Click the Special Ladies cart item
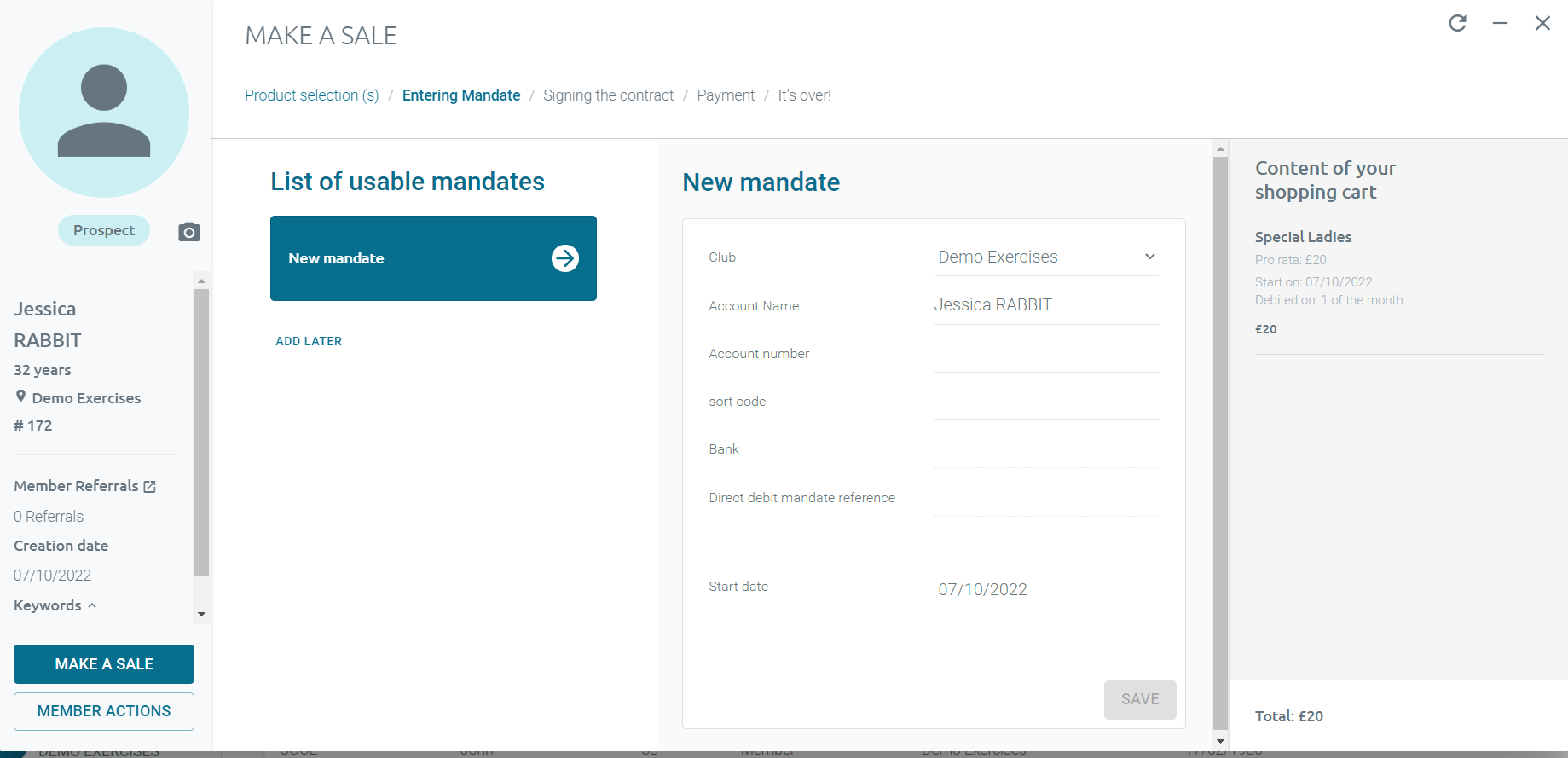The height and width of the screenshot is (758, 1568). tap(1303, 237)
